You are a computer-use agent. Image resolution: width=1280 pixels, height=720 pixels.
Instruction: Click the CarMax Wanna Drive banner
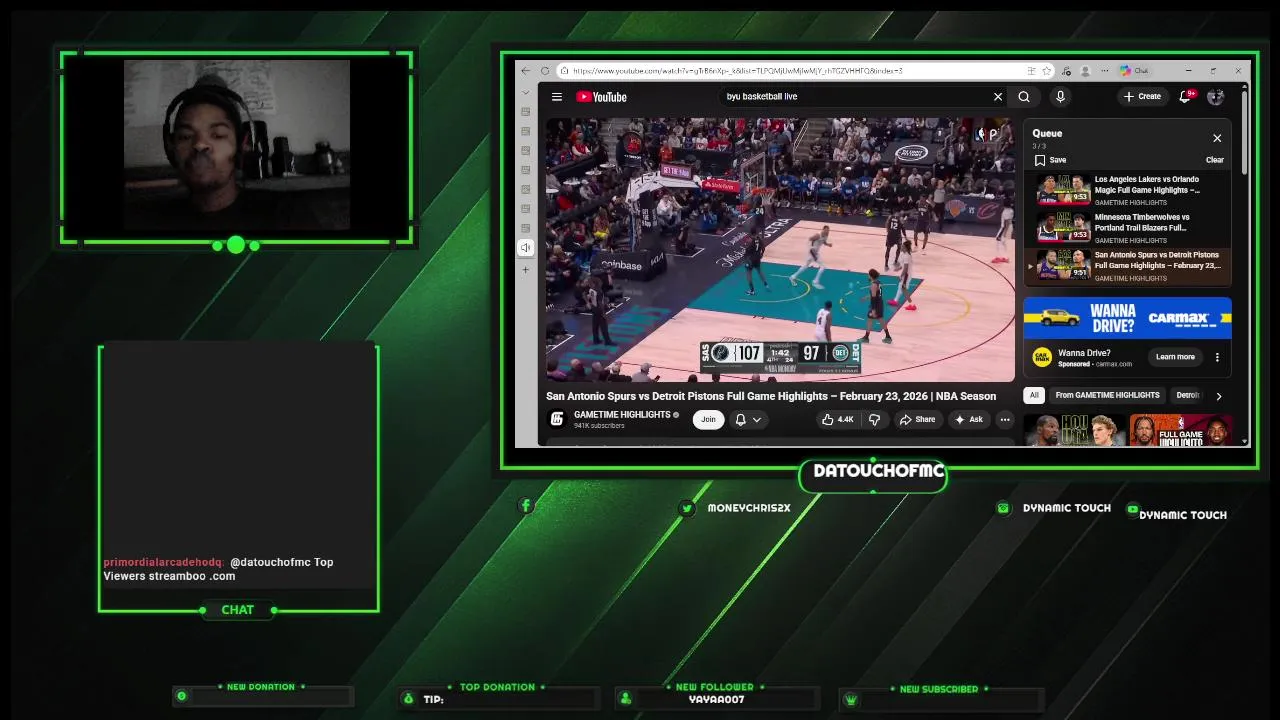point(1127,318)
